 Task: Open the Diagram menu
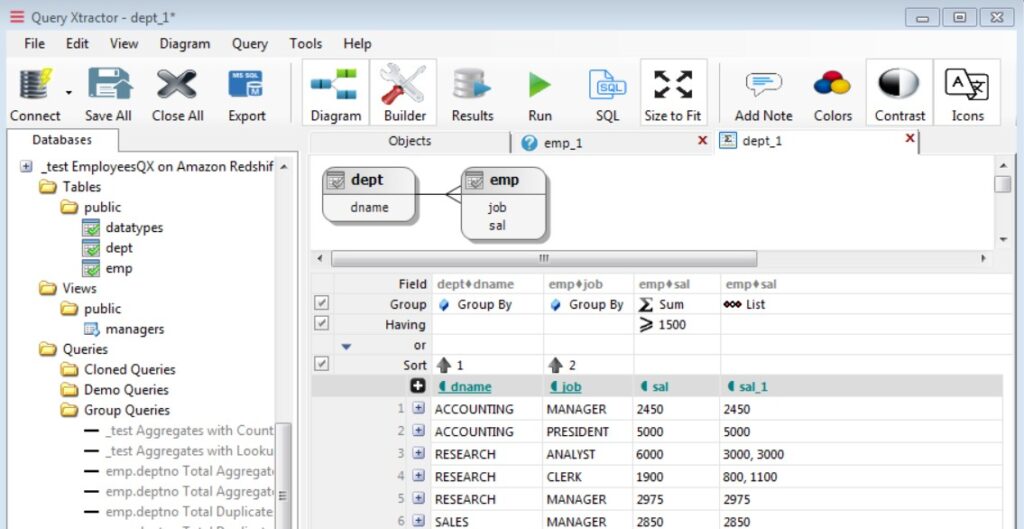click(185, 44)
